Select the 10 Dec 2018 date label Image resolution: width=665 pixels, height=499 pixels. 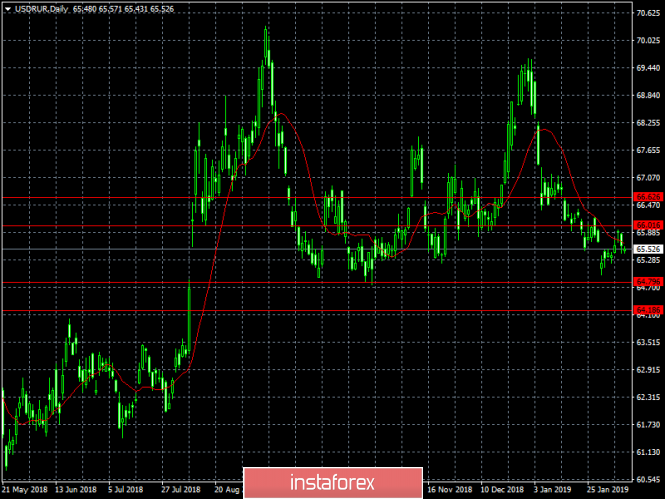pyautogui.click(x=502, y=492)
